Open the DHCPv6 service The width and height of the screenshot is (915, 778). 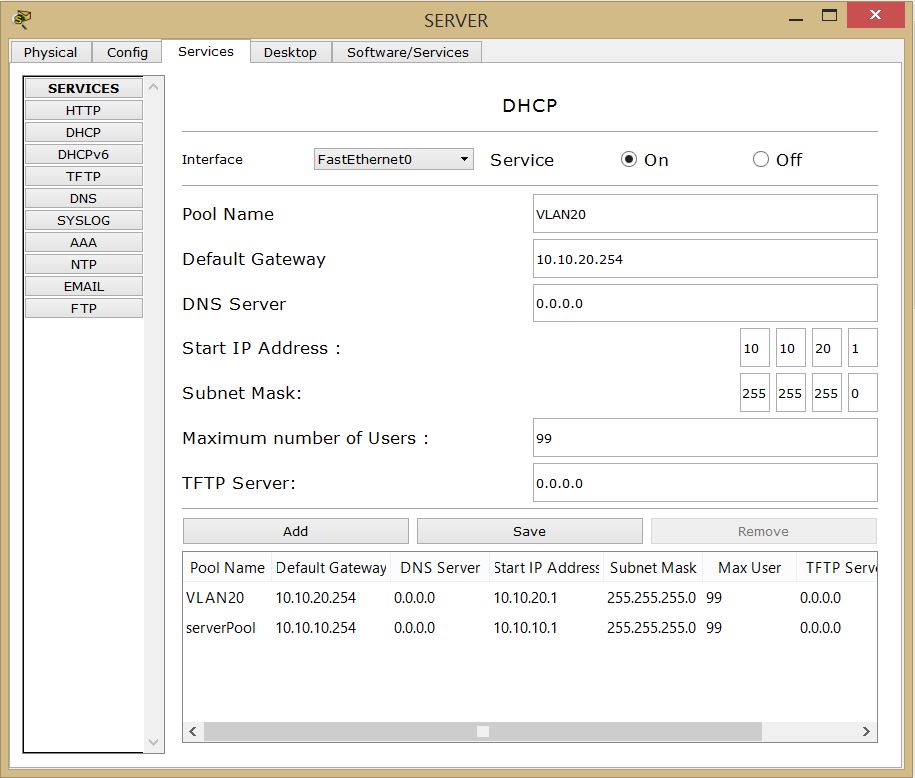[83, 155]
